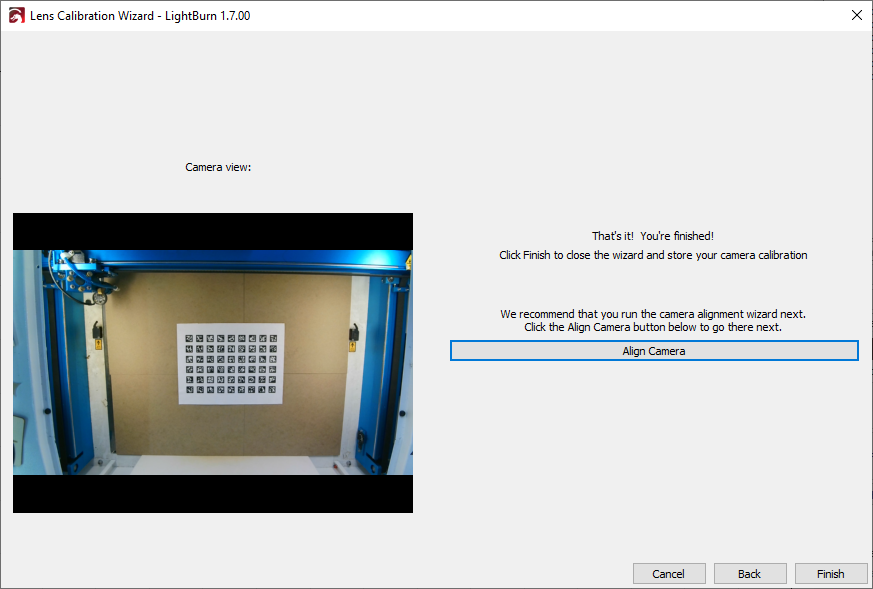This screenshot has height=589, width=873.
Task: Click the LightBurn logo in title bar
Action: tap(16, 15)
